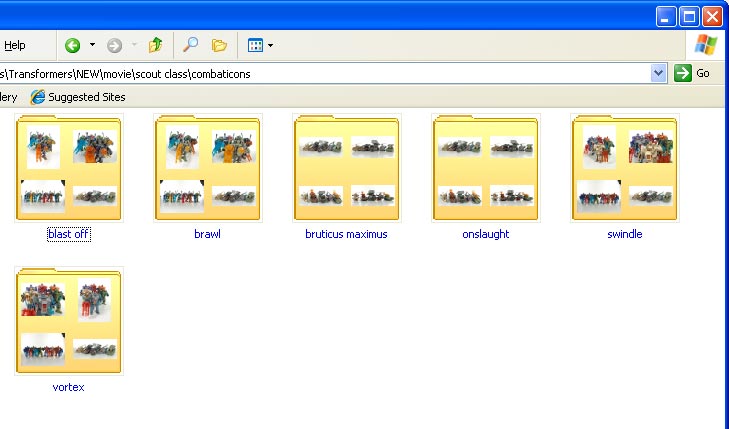Open the Views dropdown button
This screenshot has width=729, height=429.
click(x=259, y=45)
